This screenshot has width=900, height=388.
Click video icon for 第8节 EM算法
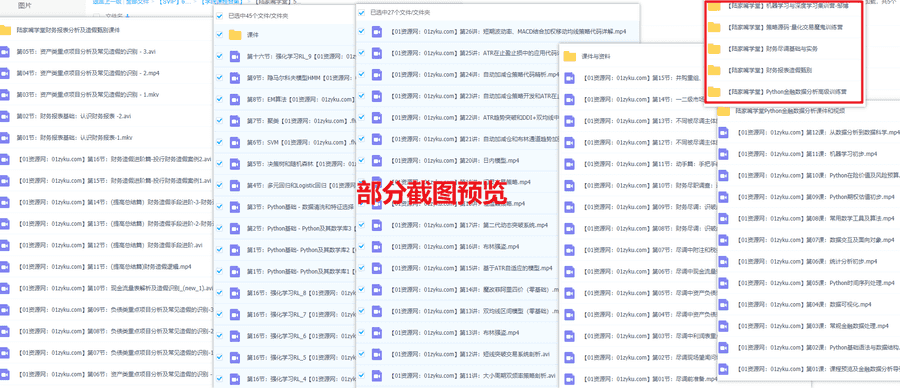[x=235, y=99]
